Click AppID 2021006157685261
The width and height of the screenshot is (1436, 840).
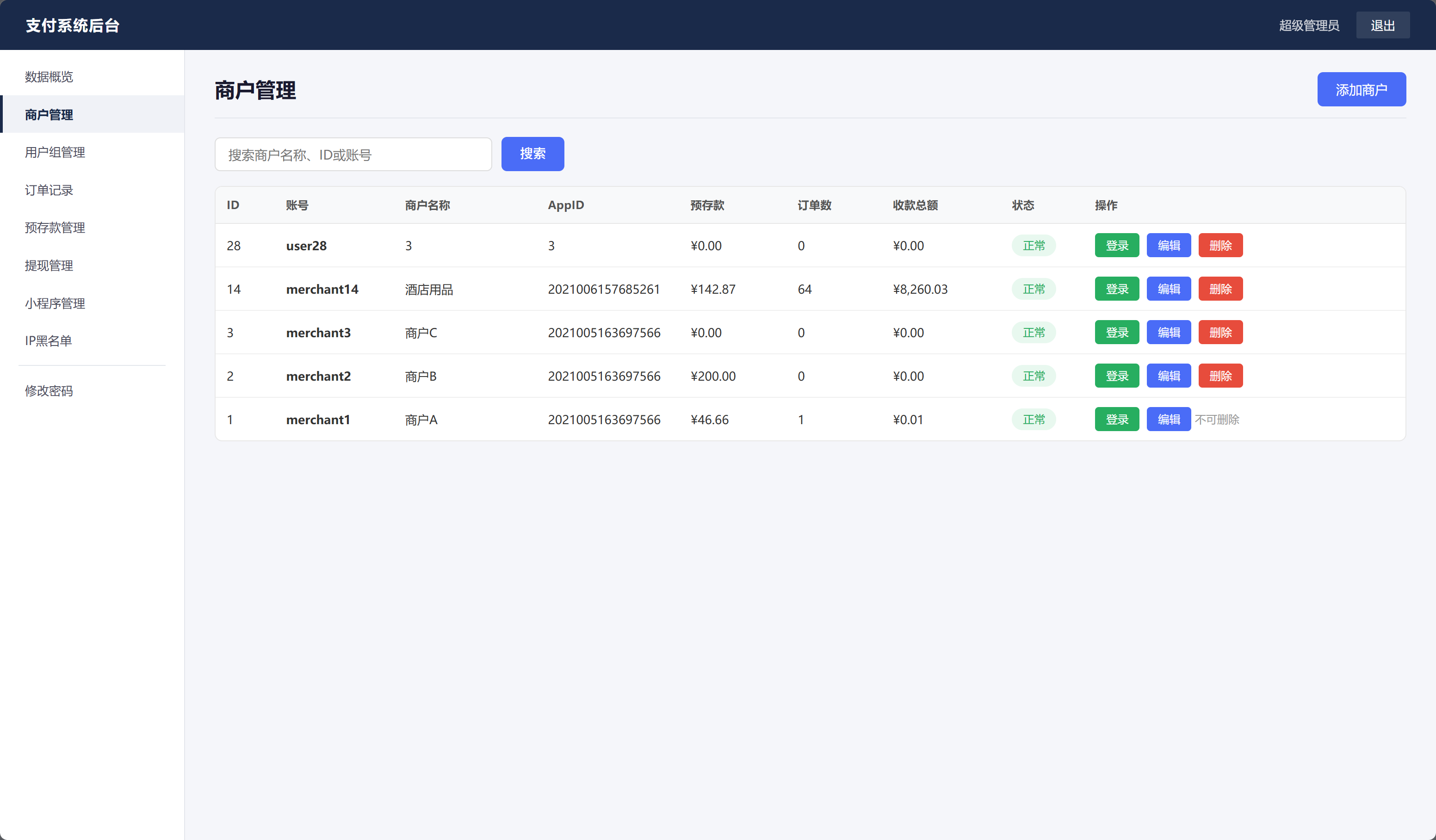603,289
